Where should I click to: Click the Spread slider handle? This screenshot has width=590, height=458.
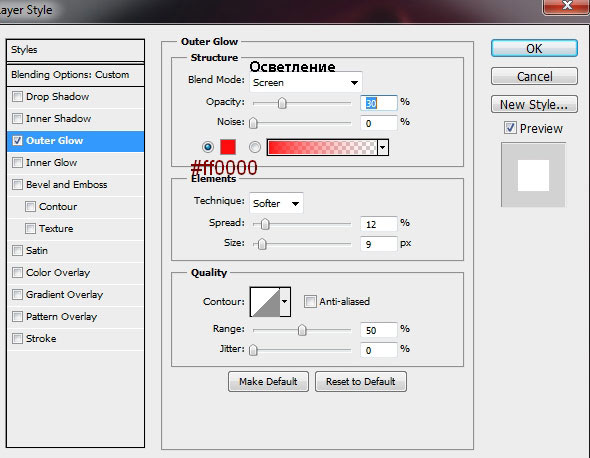(265, 224)
